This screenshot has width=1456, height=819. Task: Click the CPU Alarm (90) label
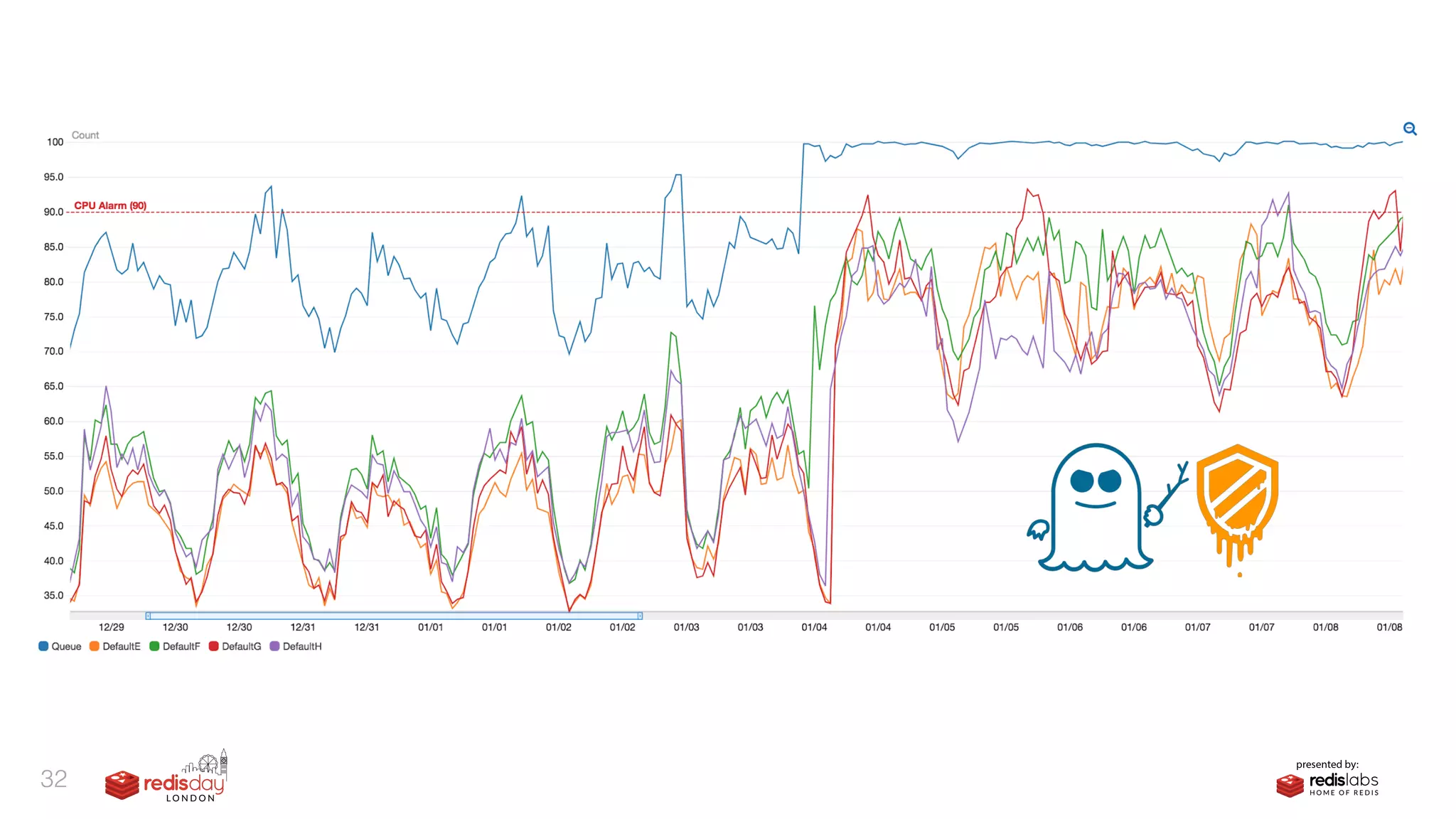tap(110, 205)
